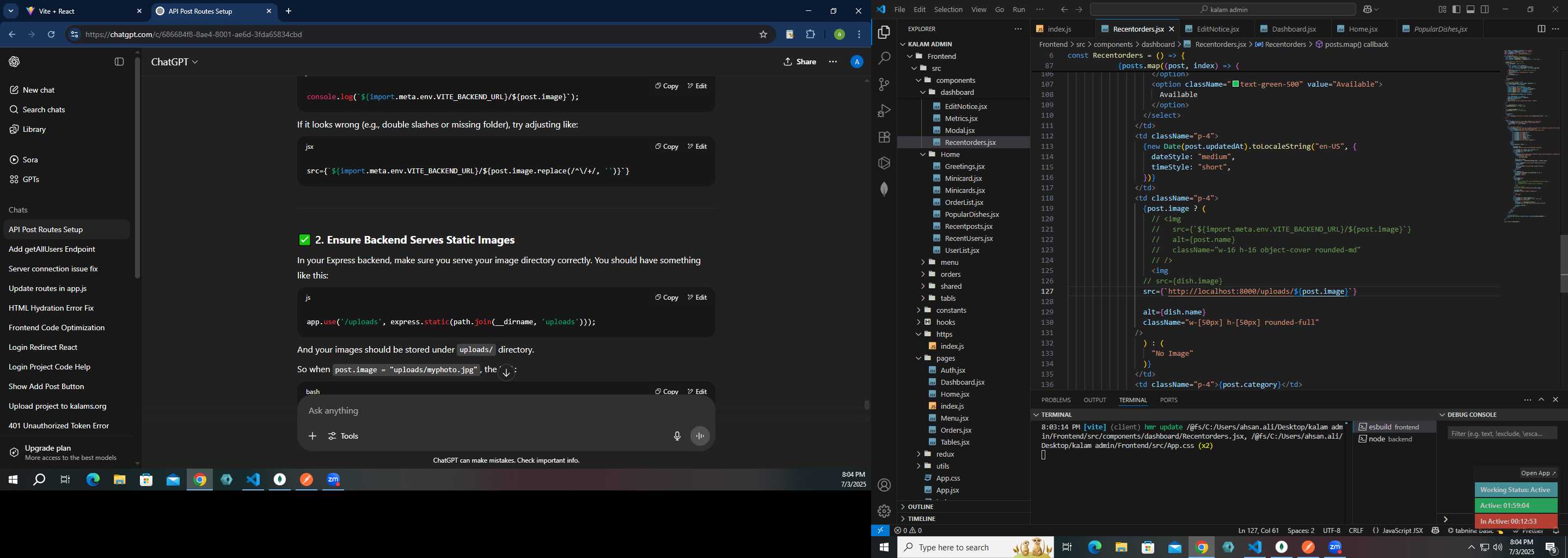Viewport: 1568px width, 558px height.
Task: Open Extensions view icon
Action: click(884, 137)
